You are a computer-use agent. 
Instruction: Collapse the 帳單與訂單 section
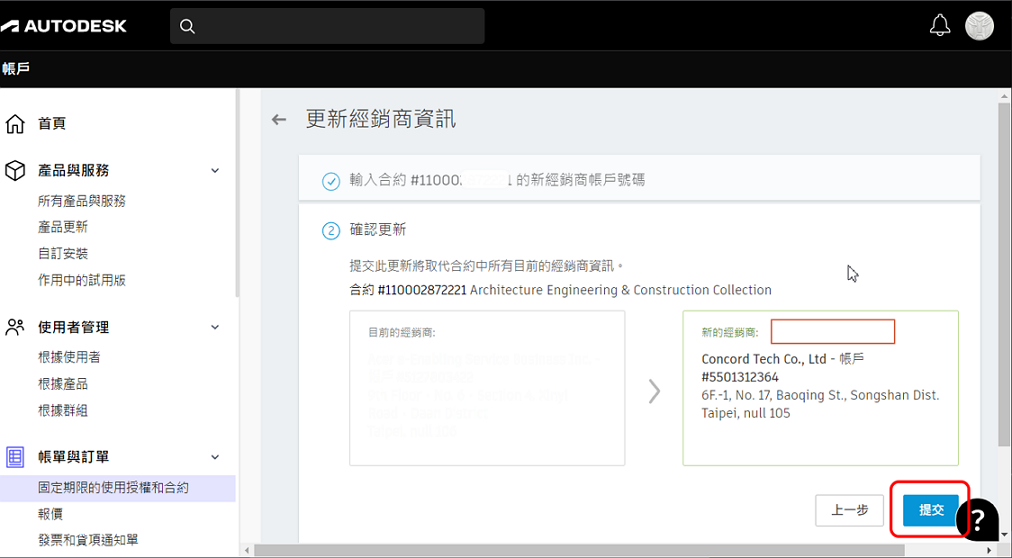click(x=215, y=457)
